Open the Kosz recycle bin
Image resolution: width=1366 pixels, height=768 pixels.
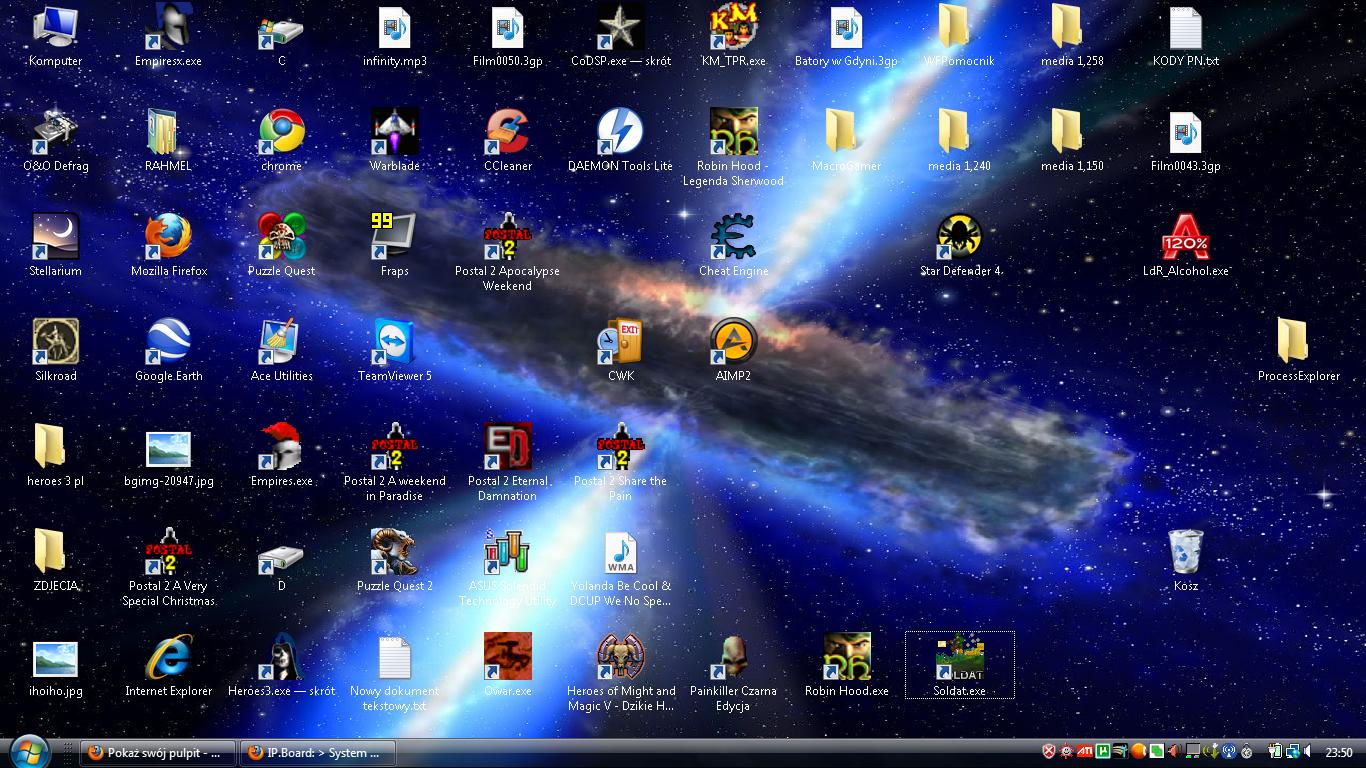coord(1185,561)
